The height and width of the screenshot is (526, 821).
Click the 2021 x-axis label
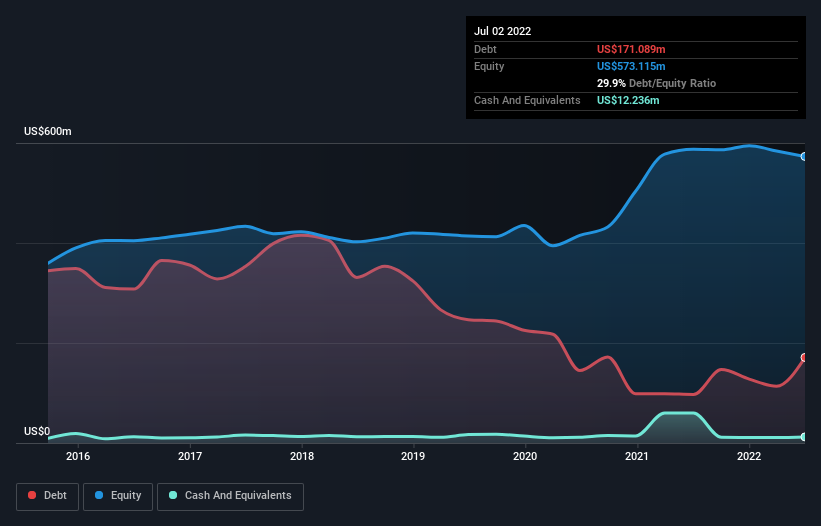[x=637, y=456]
